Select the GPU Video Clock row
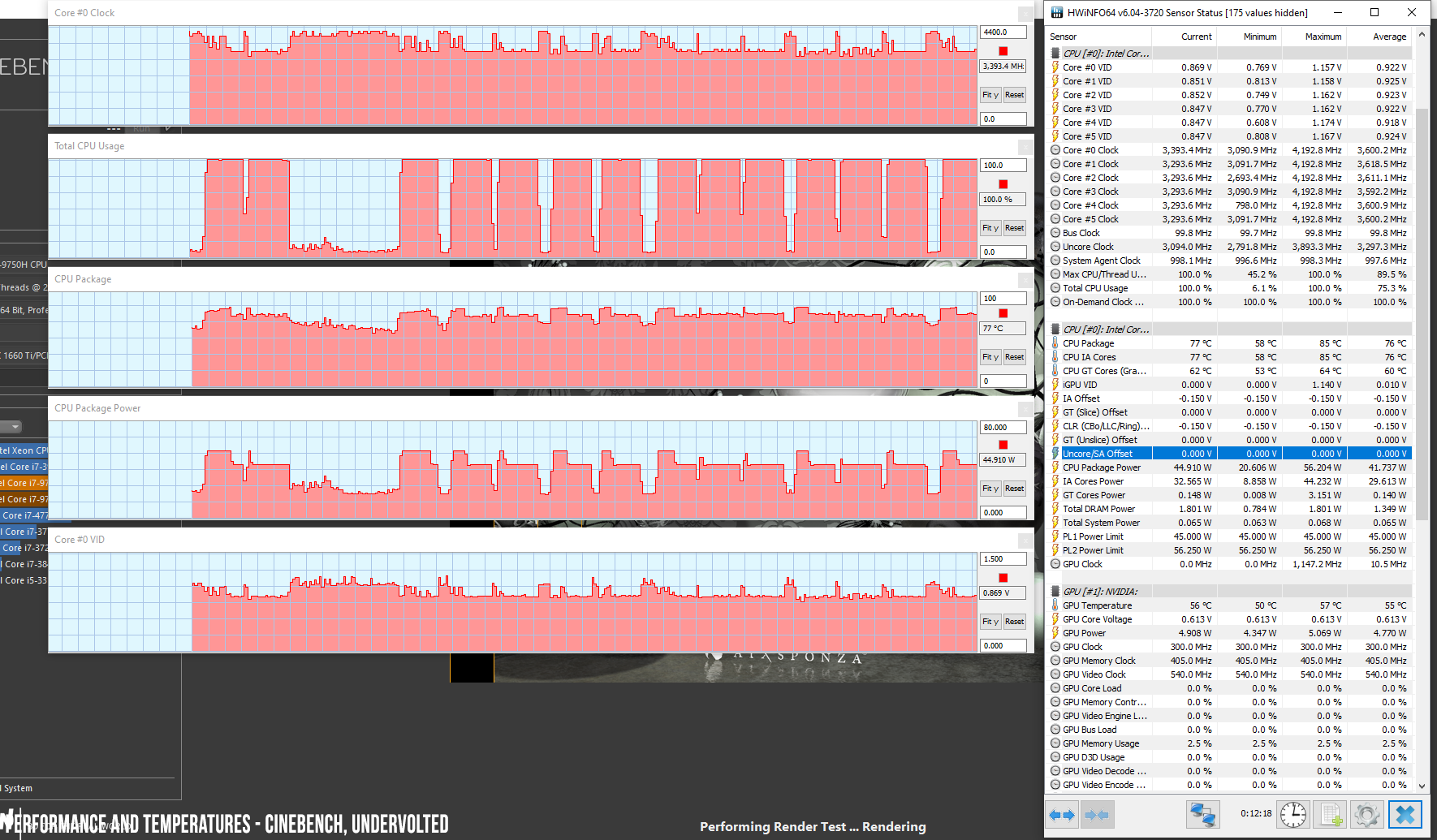The image size is (1437, 840). (1229, 674)
